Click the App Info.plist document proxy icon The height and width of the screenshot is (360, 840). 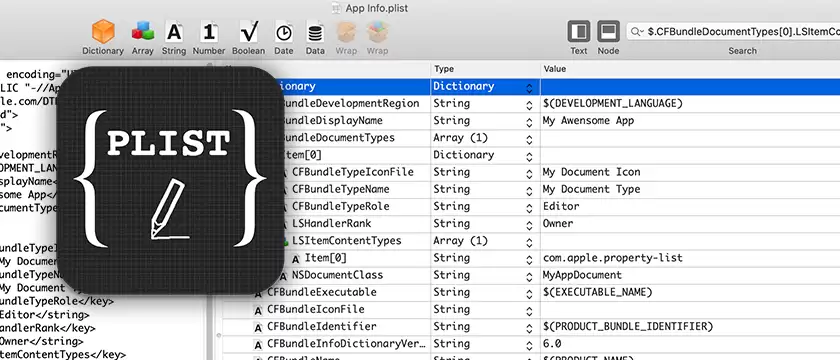(336, 8)
